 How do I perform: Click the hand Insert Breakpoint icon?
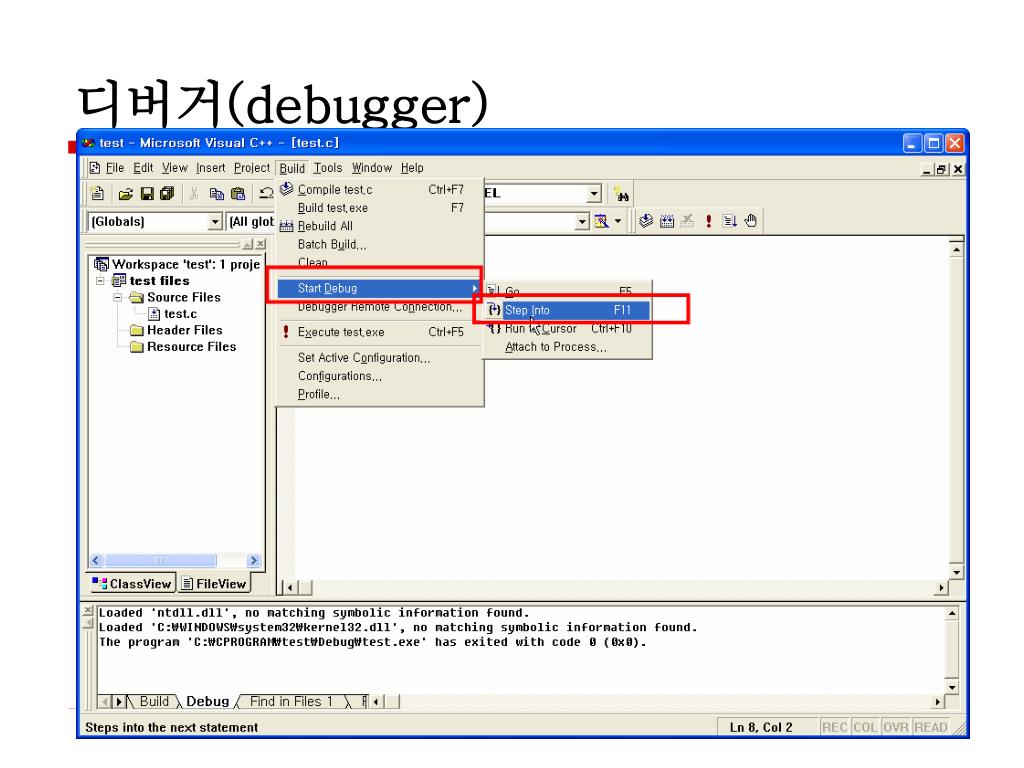(x=751, y=221)
